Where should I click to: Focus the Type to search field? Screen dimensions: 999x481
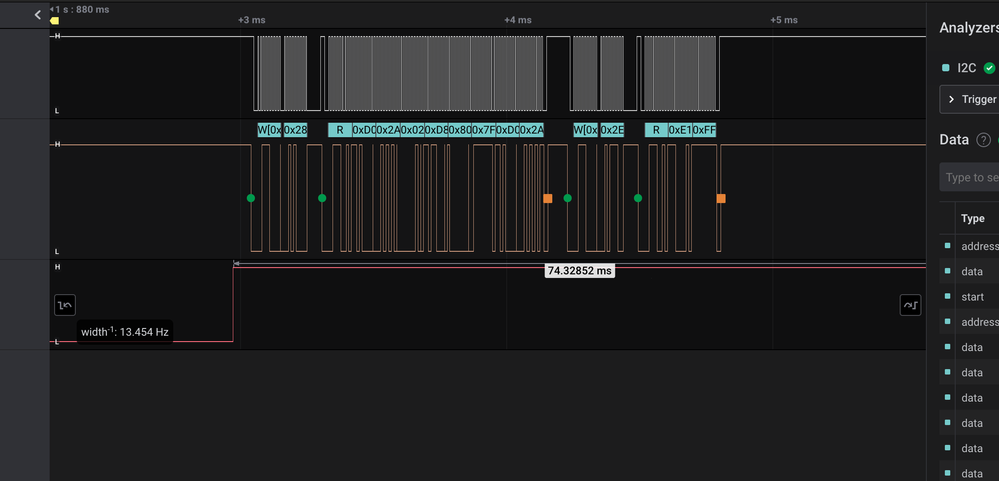coord(969,177)
